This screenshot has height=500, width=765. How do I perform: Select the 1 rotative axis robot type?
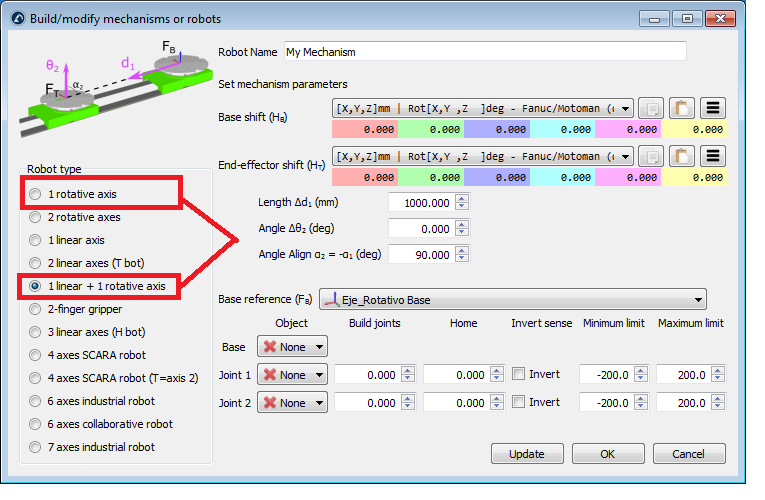[37, 194]
